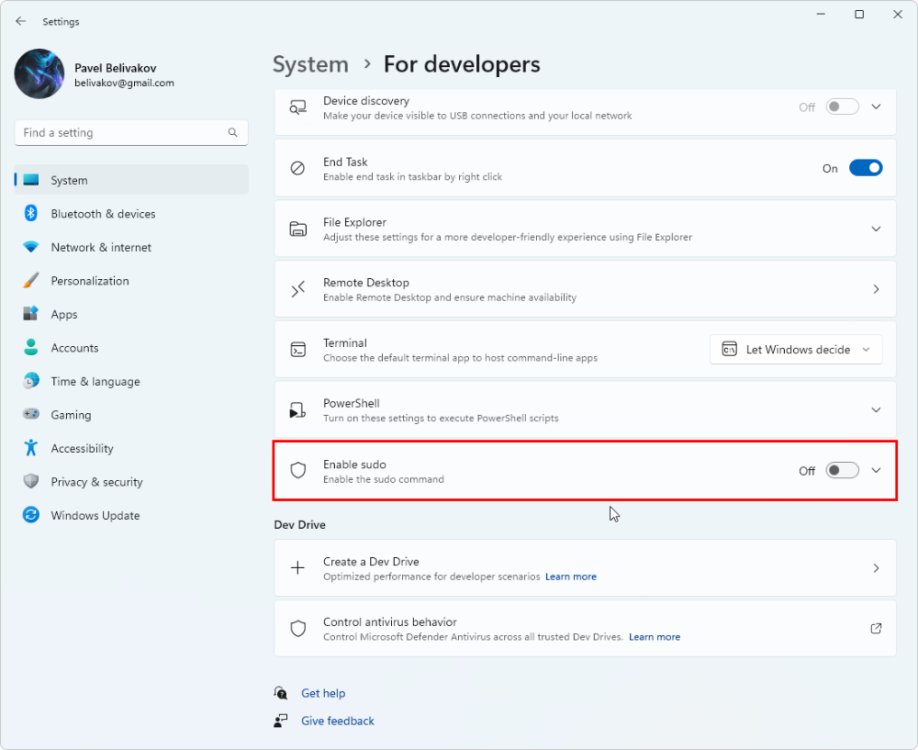Focus the Find a setting search box
The image size is (918, 750).
pyautogui.click(x=131, y=133)
